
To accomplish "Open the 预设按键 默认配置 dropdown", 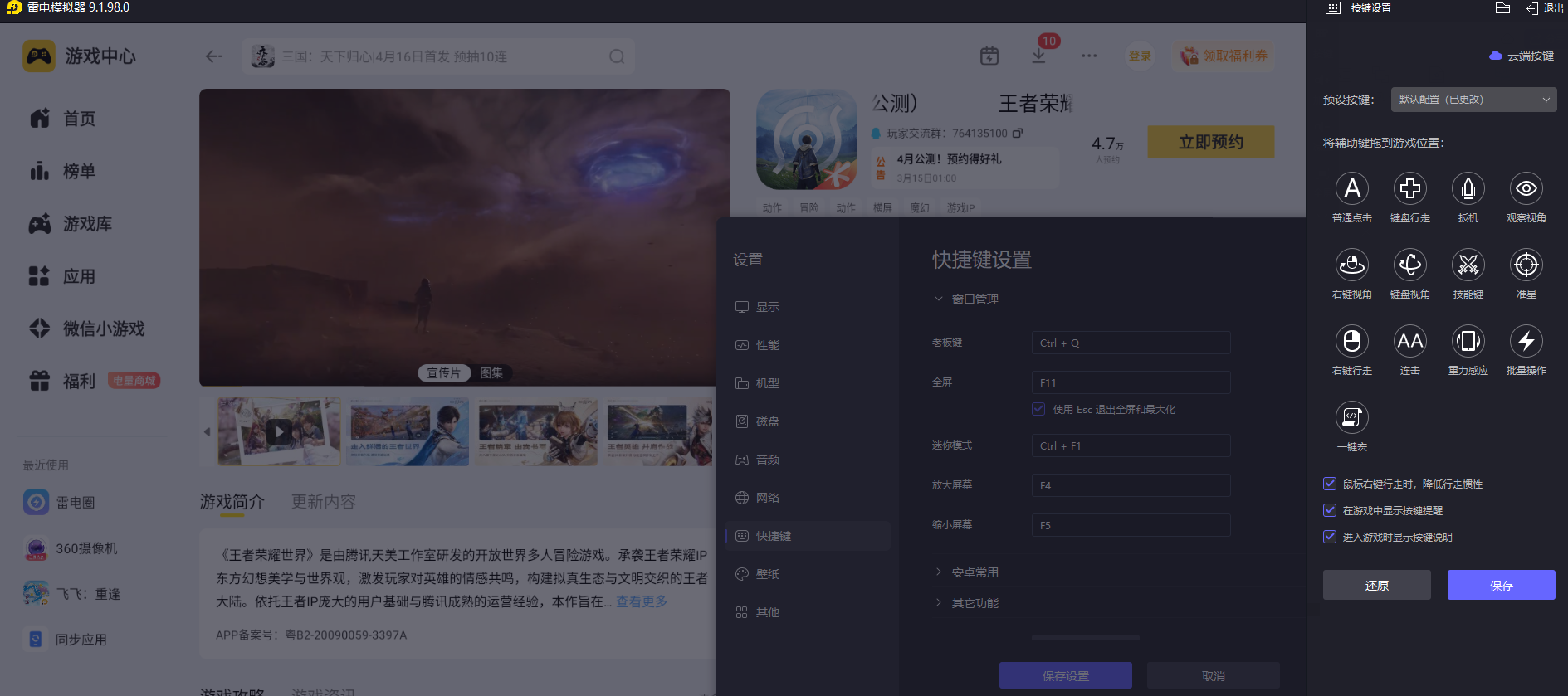I will (x=1473, y=100).
